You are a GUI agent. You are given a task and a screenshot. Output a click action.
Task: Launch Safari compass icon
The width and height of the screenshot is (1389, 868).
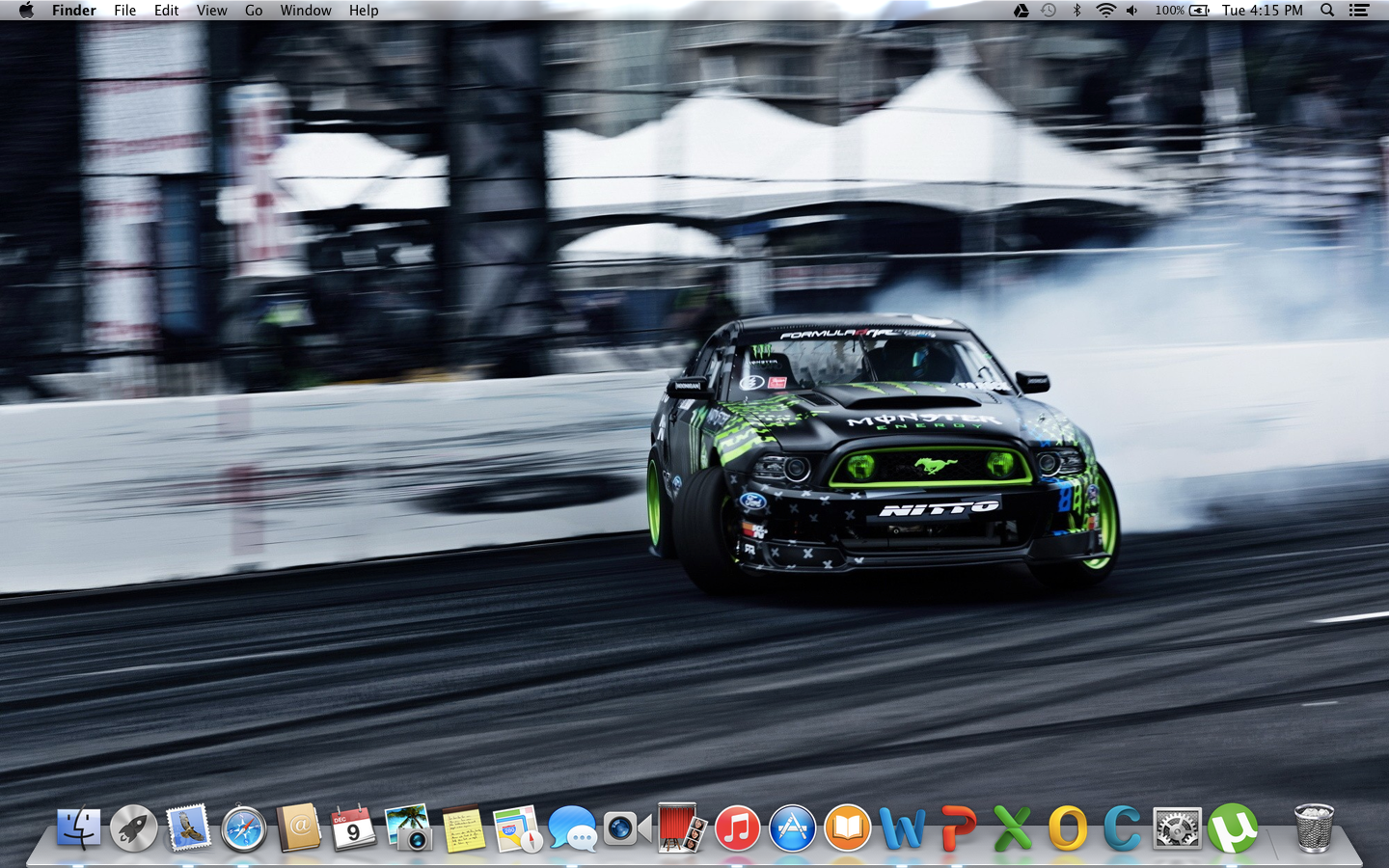click(244, 828)
